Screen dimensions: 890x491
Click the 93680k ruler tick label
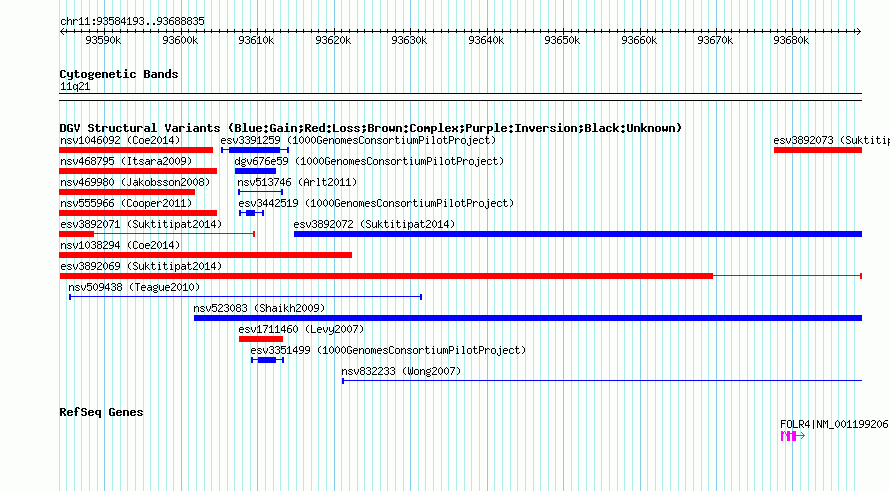791,40
